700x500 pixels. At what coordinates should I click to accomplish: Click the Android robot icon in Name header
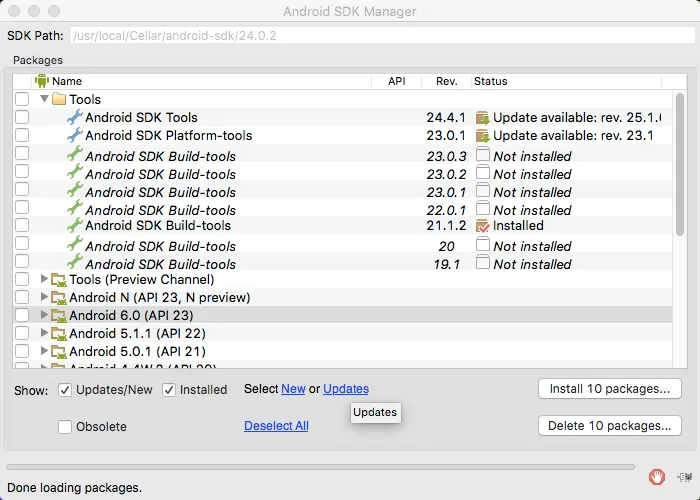pos(42,81)
